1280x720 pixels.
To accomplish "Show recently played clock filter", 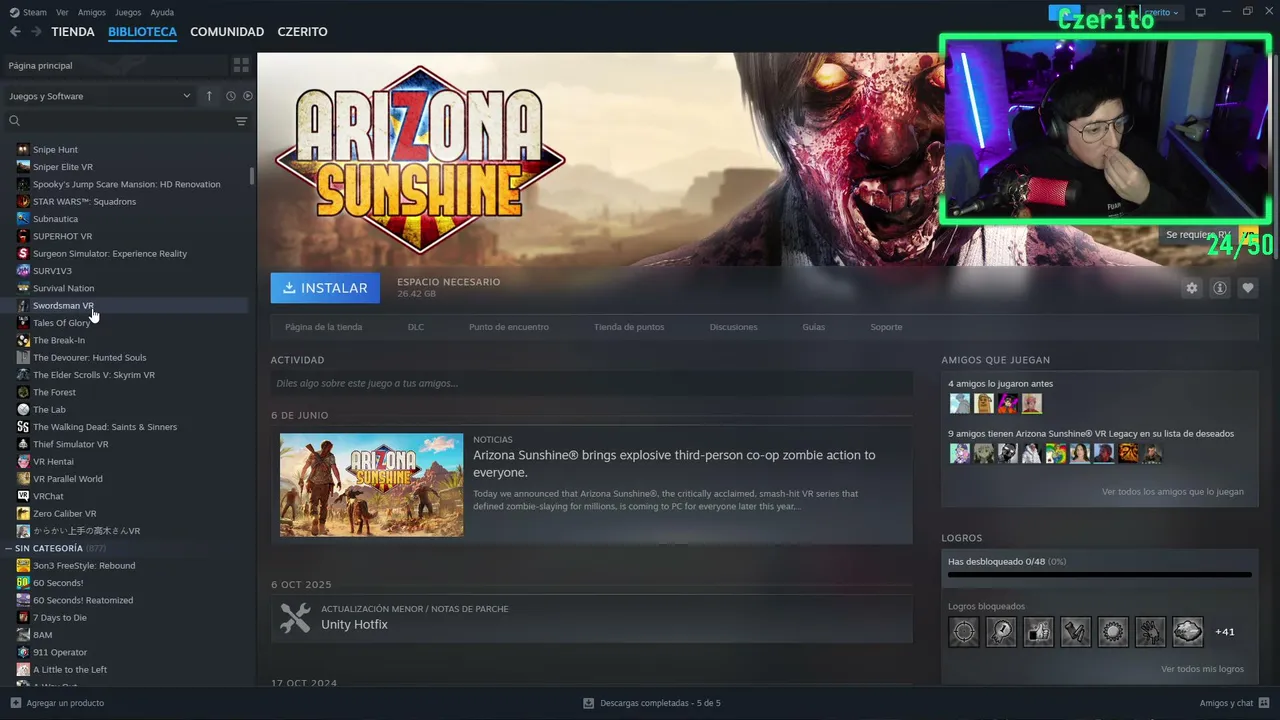I will [230, 96].
